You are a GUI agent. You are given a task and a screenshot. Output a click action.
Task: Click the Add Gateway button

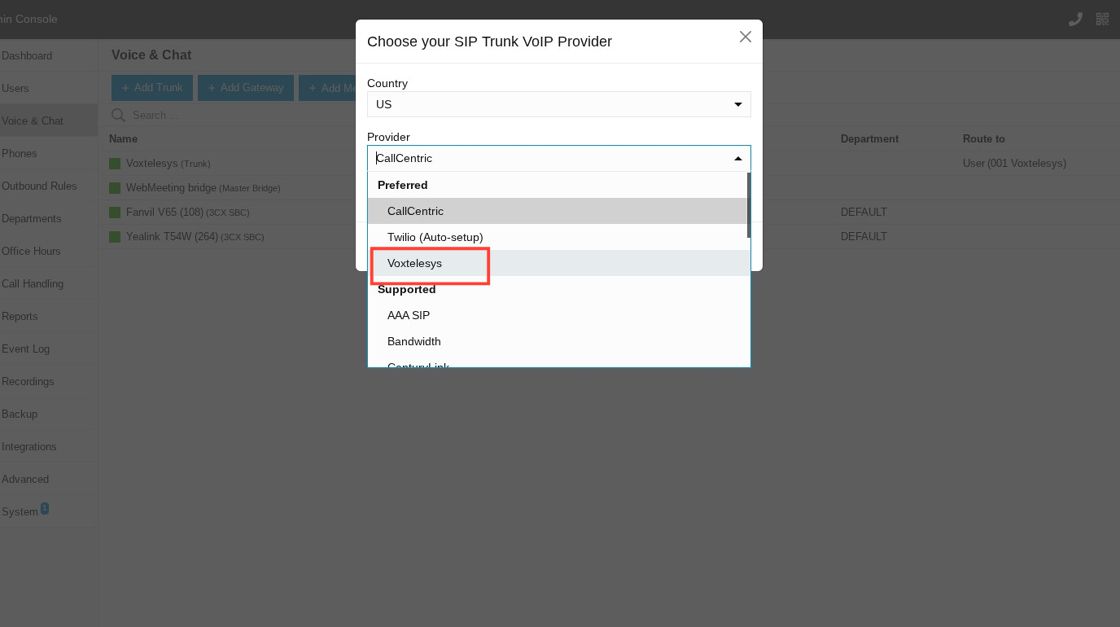246,88
